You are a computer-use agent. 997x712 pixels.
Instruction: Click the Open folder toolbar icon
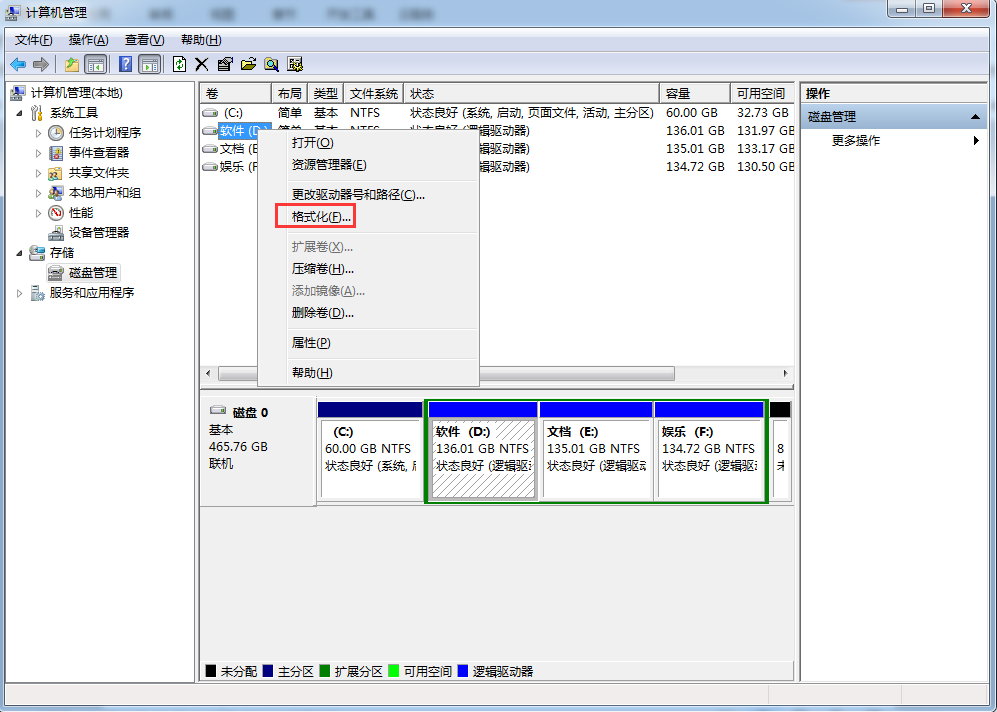point(249,64)
